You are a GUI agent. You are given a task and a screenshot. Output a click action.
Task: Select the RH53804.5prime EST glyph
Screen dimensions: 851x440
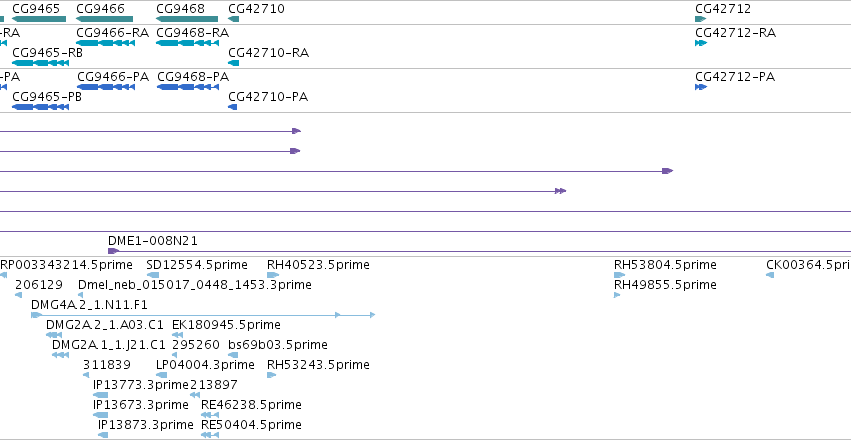619,275
